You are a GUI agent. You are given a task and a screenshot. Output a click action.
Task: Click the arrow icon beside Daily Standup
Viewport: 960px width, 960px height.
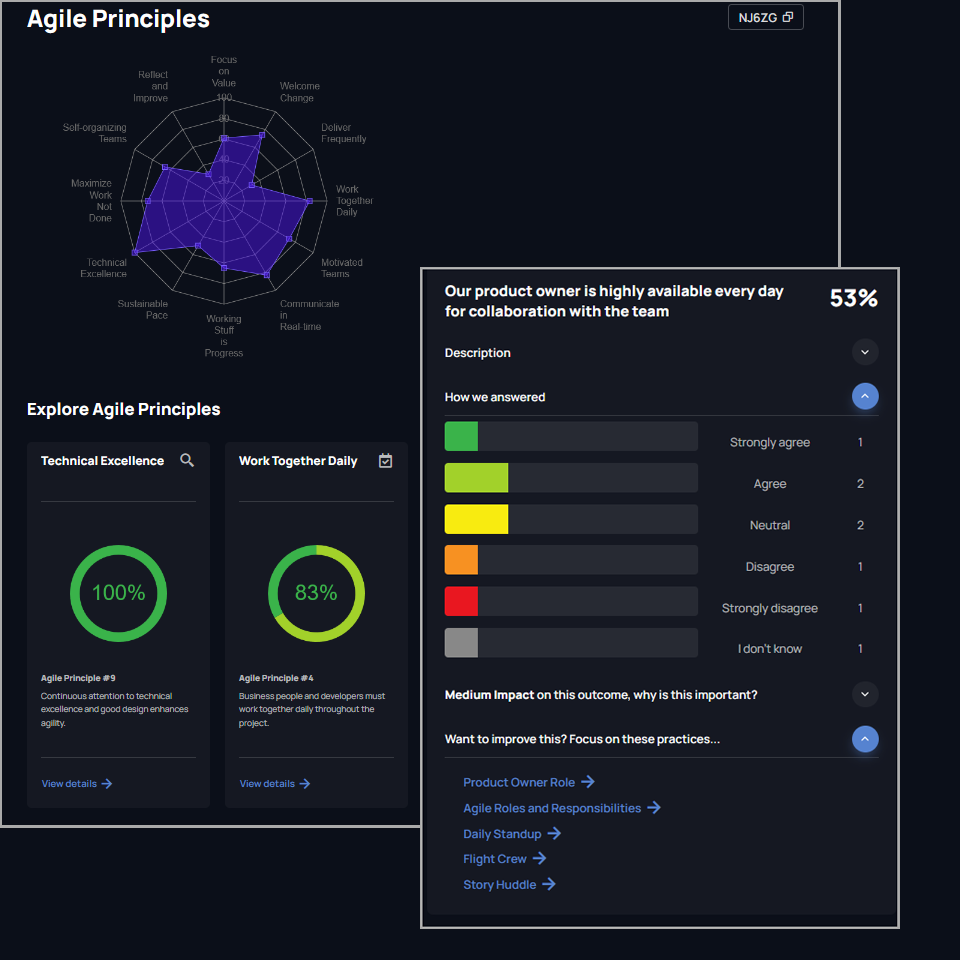point(554,834)
